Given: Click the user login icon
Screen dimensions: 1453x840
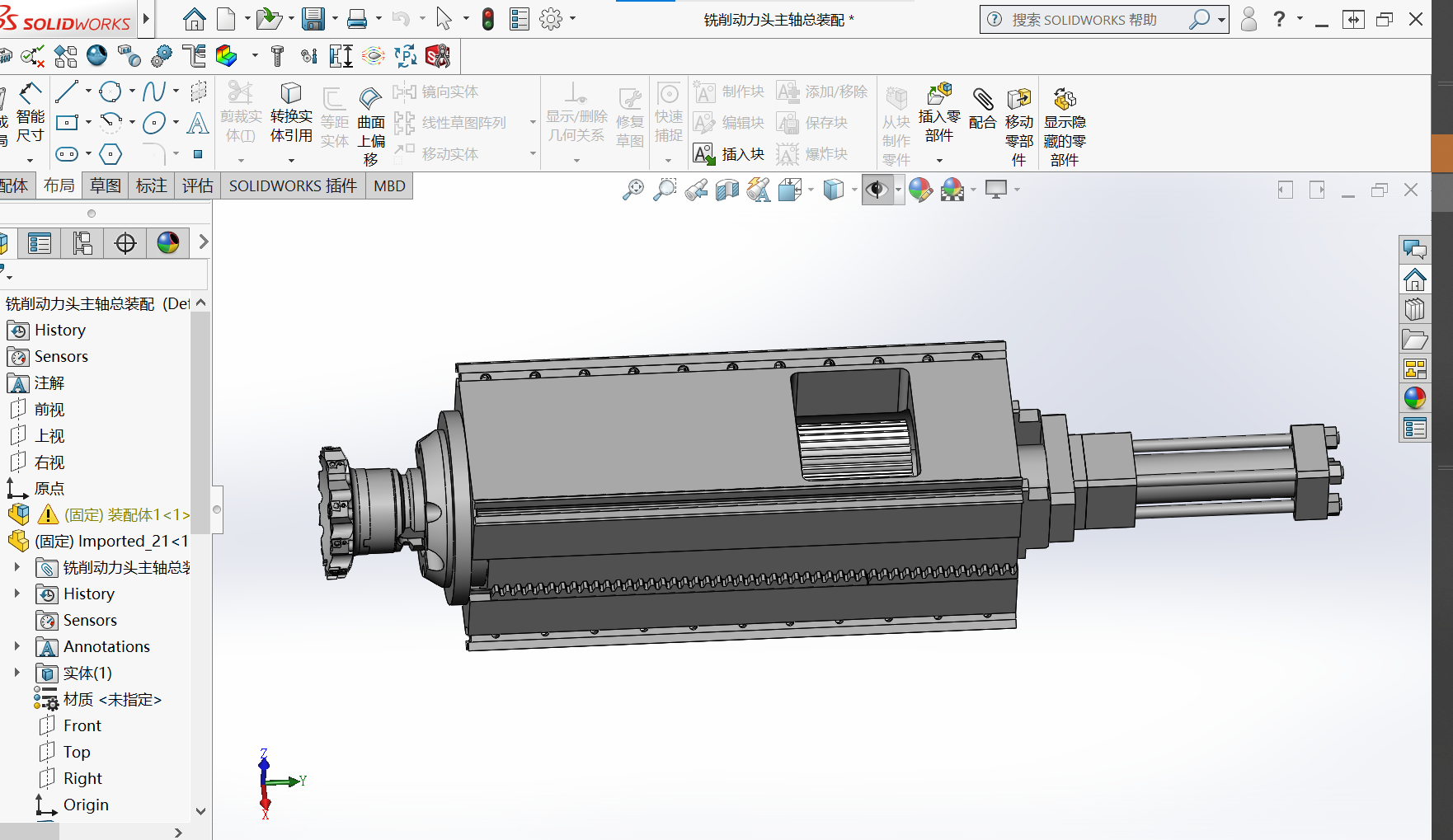Looking at the screenshot, I should pyautogui.click(x=1248, y=19).
